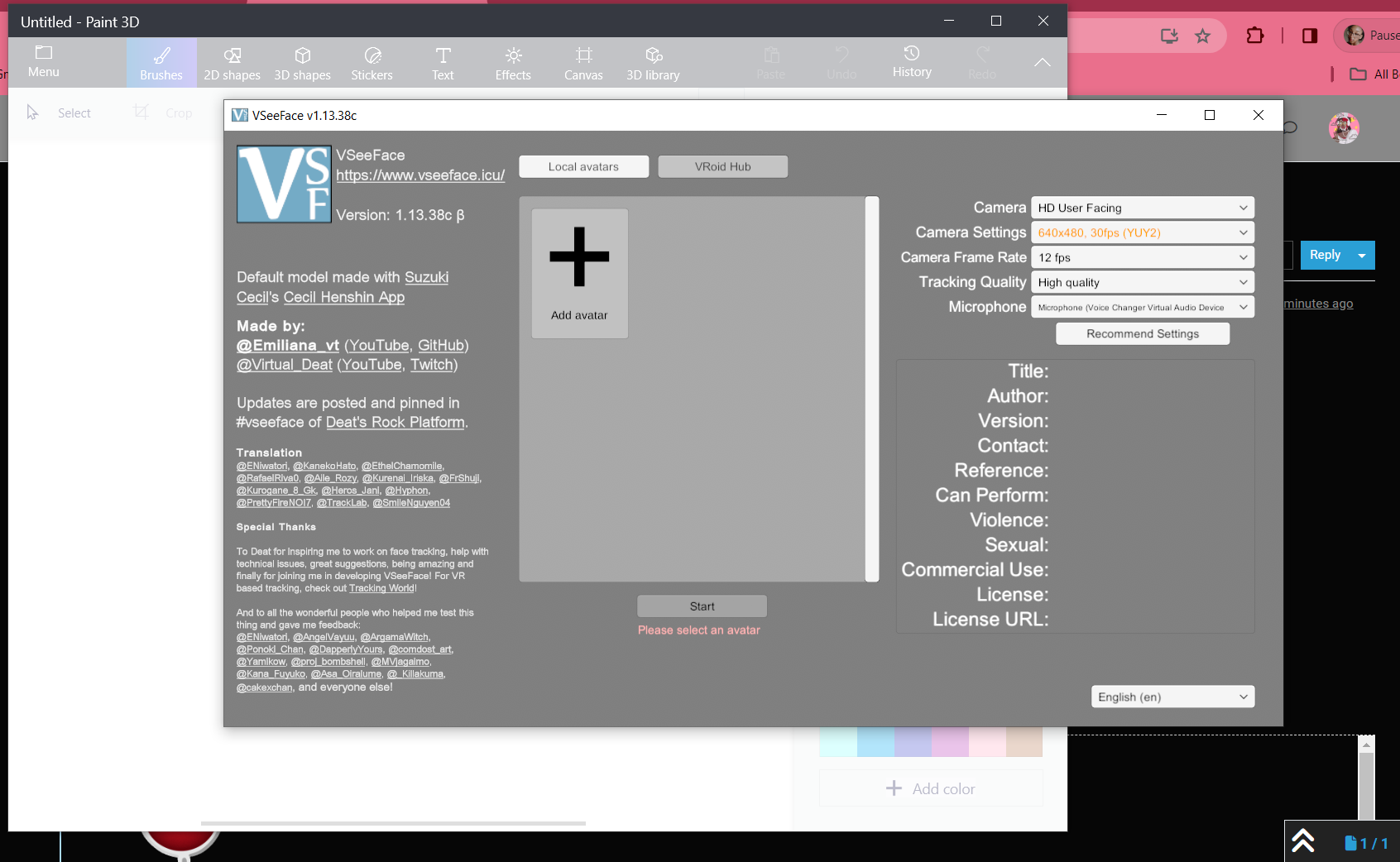Pick the light cyan color swatch
Image resolution: width=1400 pixels, height=862 pixels.
838,742
